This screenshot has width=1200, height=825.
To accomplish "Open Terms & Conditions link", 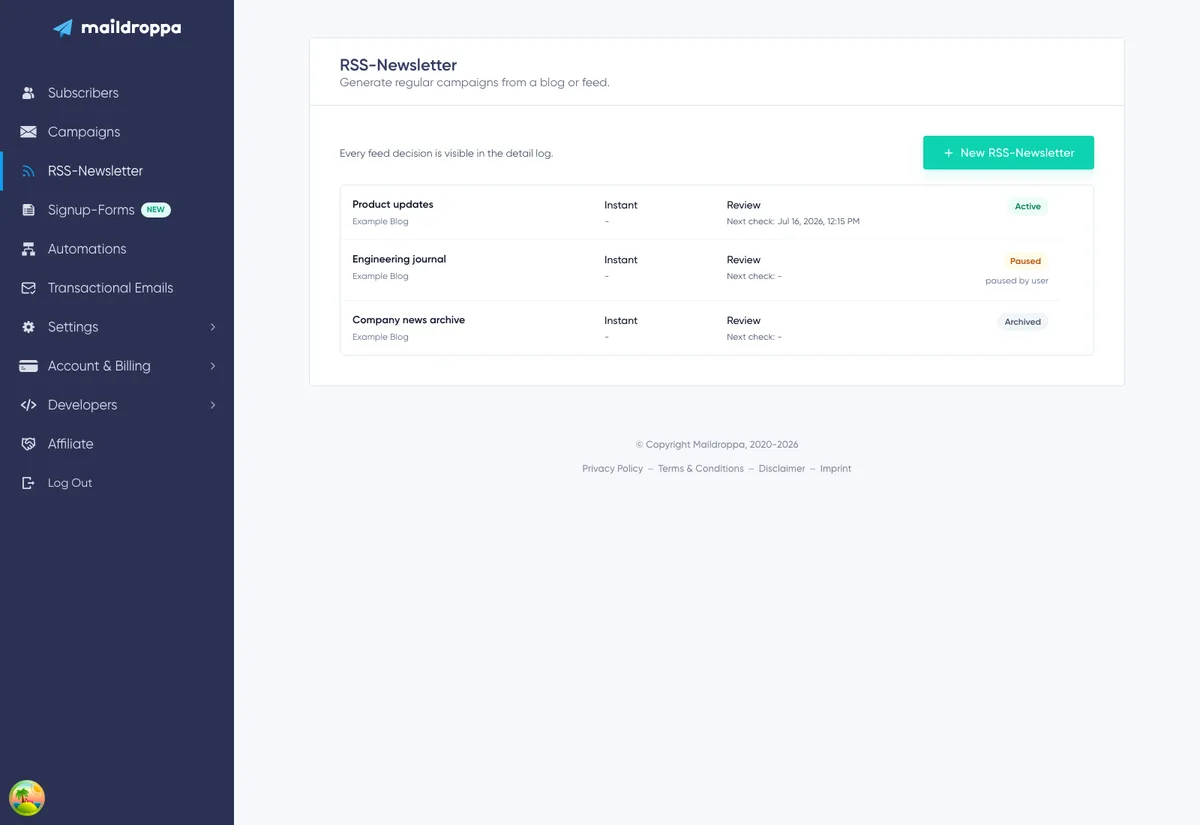I will 701,468.
